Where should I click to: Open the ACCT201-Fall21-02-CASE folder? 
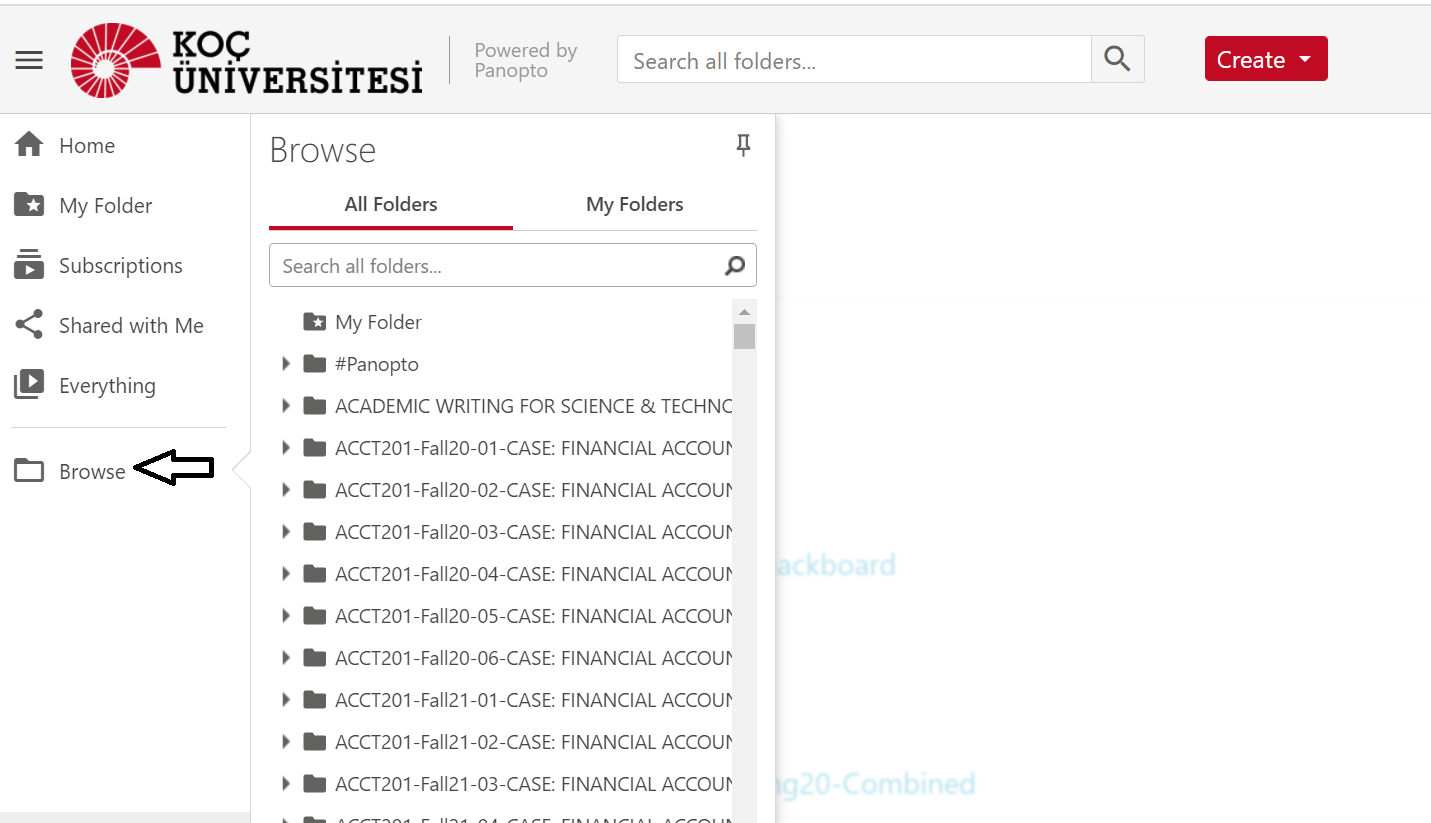(533, 742)
